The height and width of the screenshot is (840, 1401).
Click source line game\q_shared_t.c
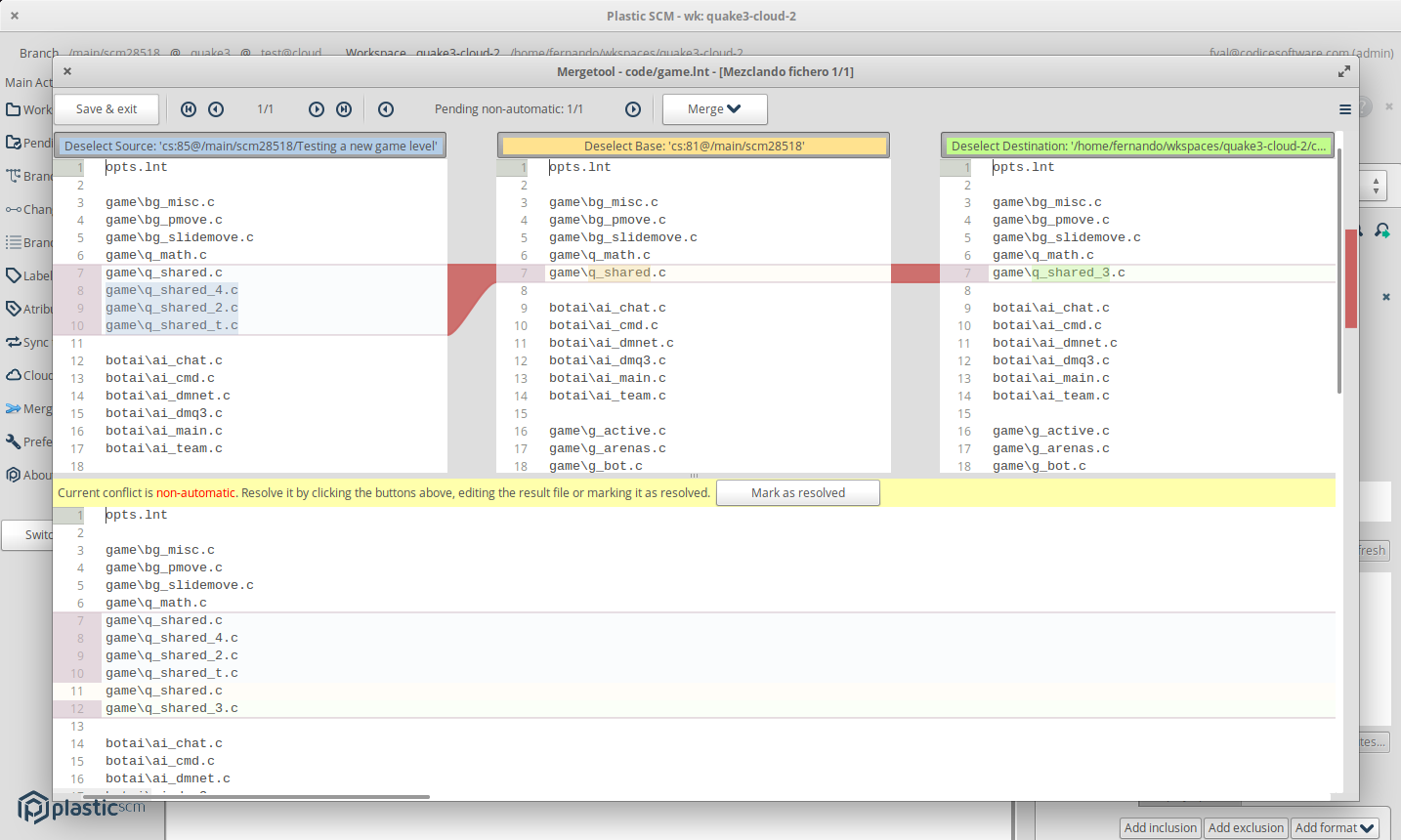(172, 325)
